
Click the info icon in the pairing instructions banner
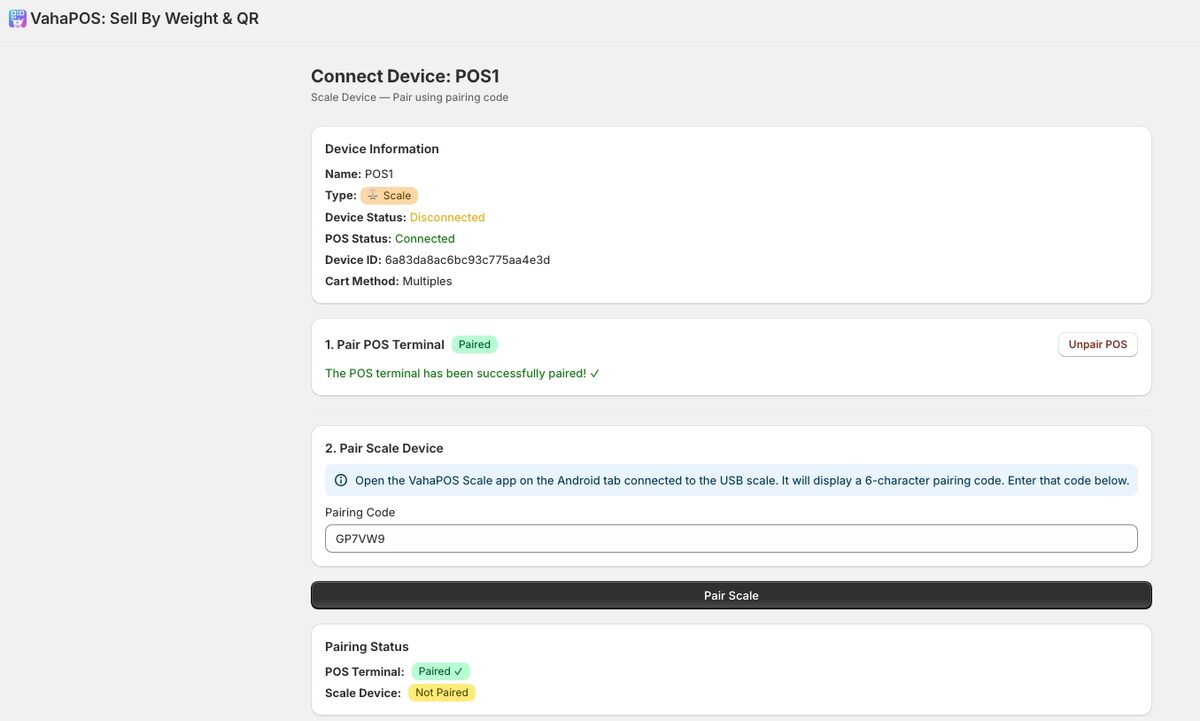tap(341, 480)
